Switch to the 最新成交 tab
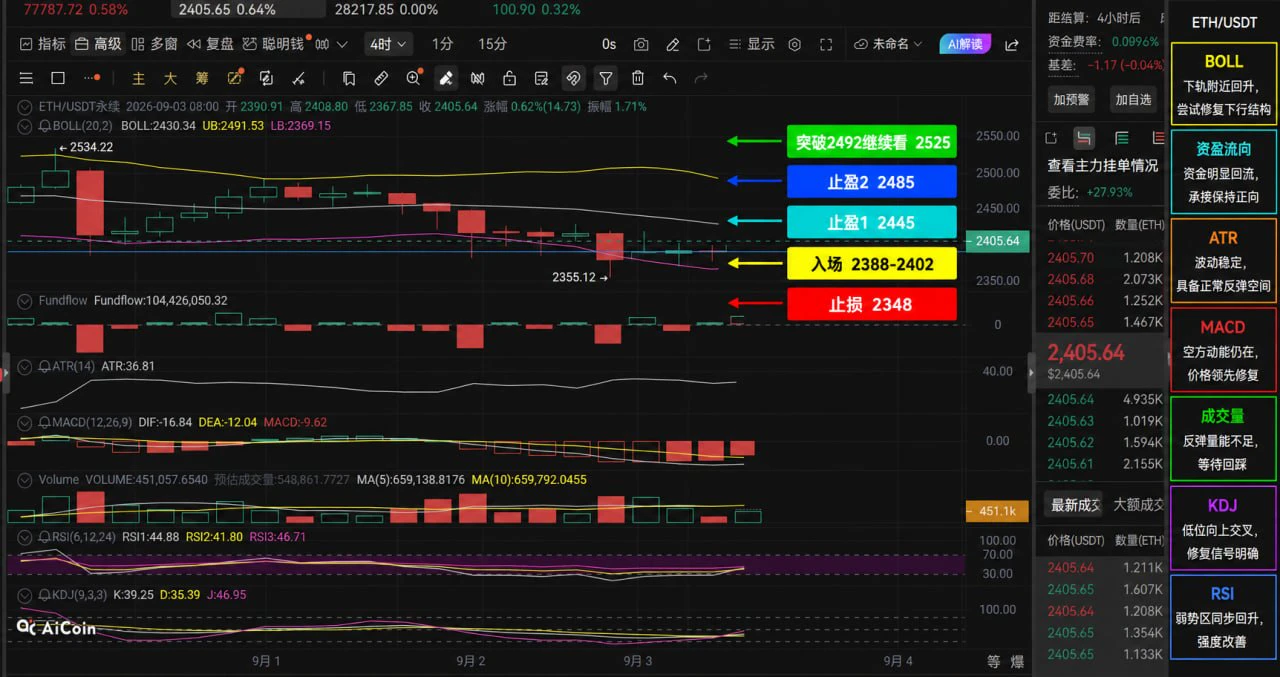 coord(1075,505)
